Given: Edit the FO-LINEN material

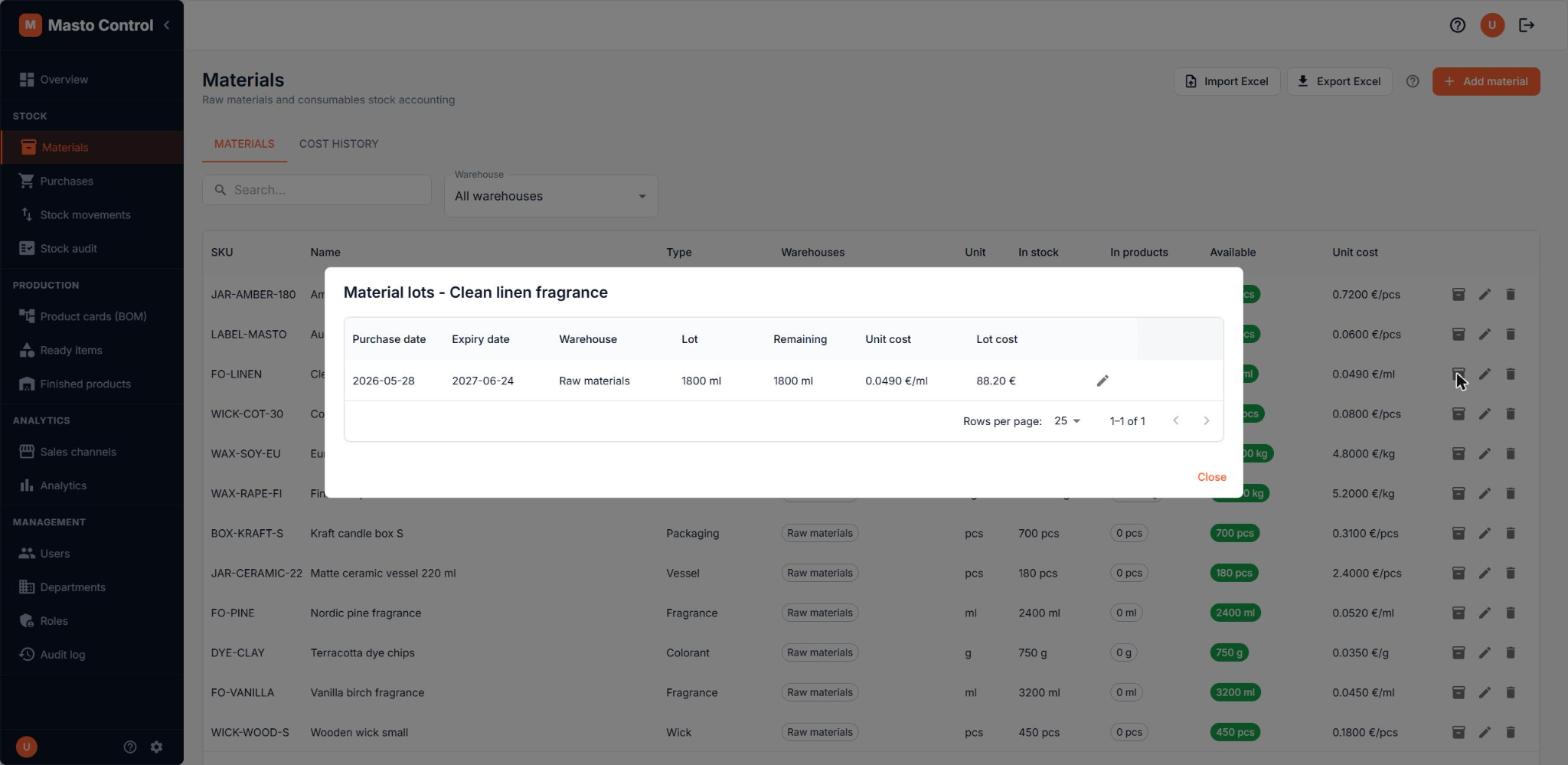Looking at the screenshot, I should click(x=1484, y=374).
